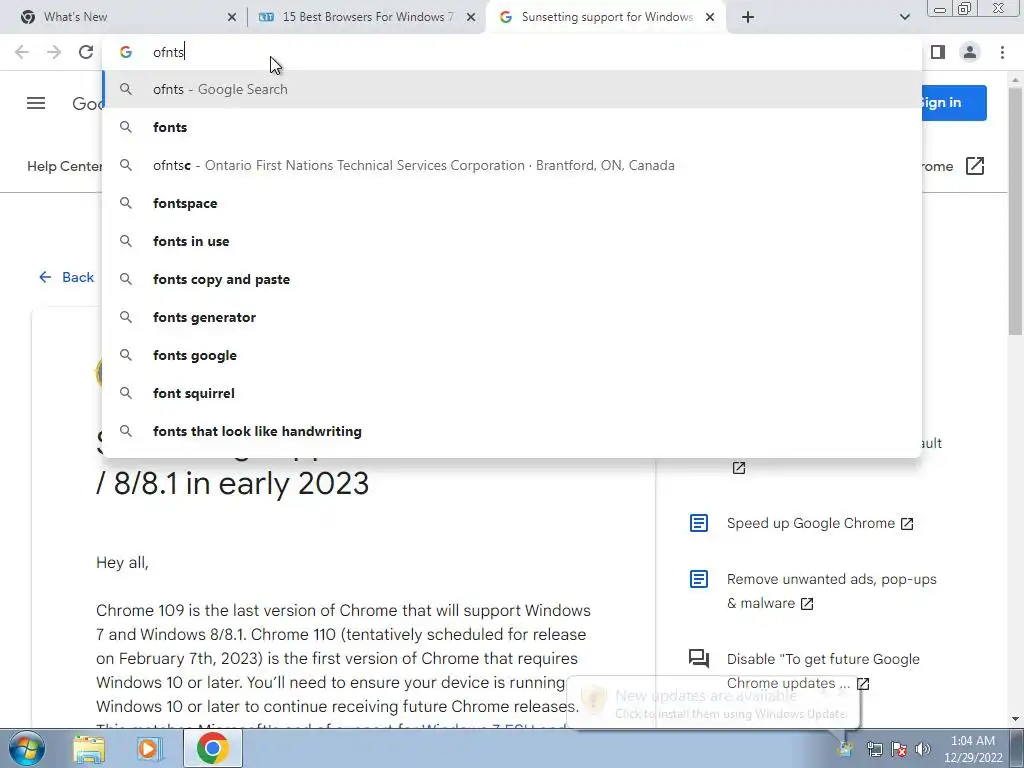Click the page vertical scrollbar thumb

point(1015,212)
